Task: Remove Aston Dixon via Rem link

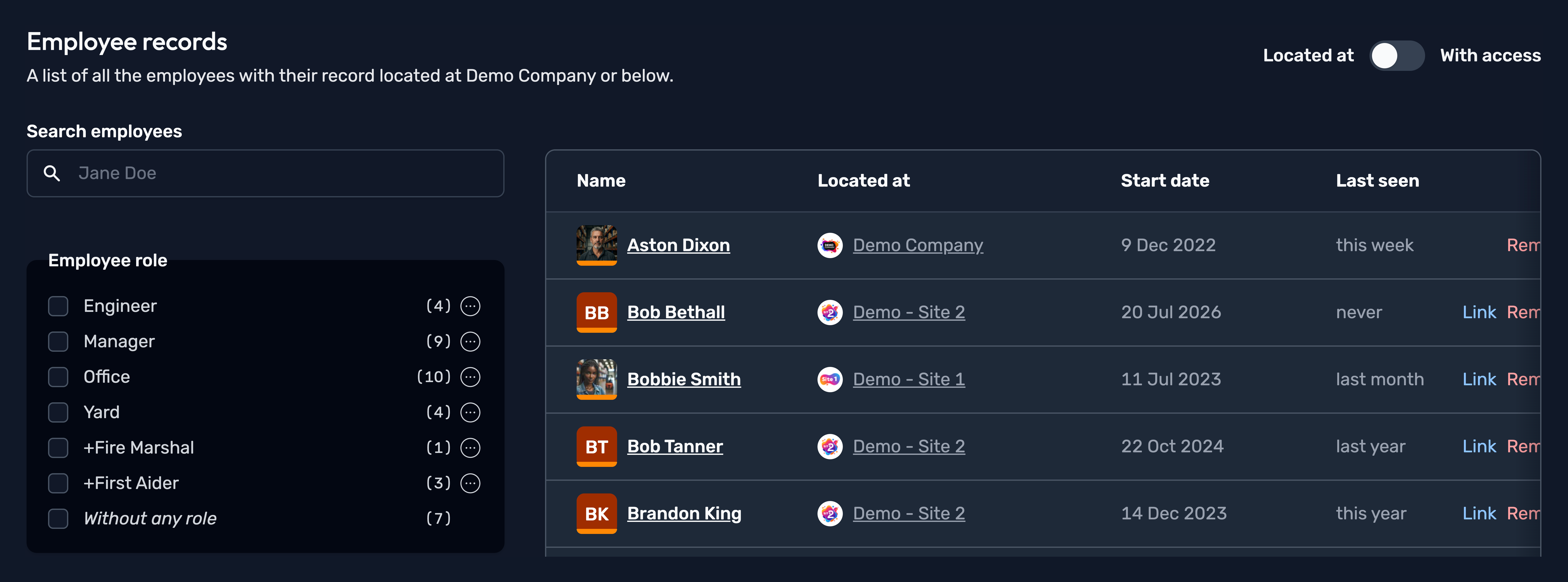Action: [1523, 245]
